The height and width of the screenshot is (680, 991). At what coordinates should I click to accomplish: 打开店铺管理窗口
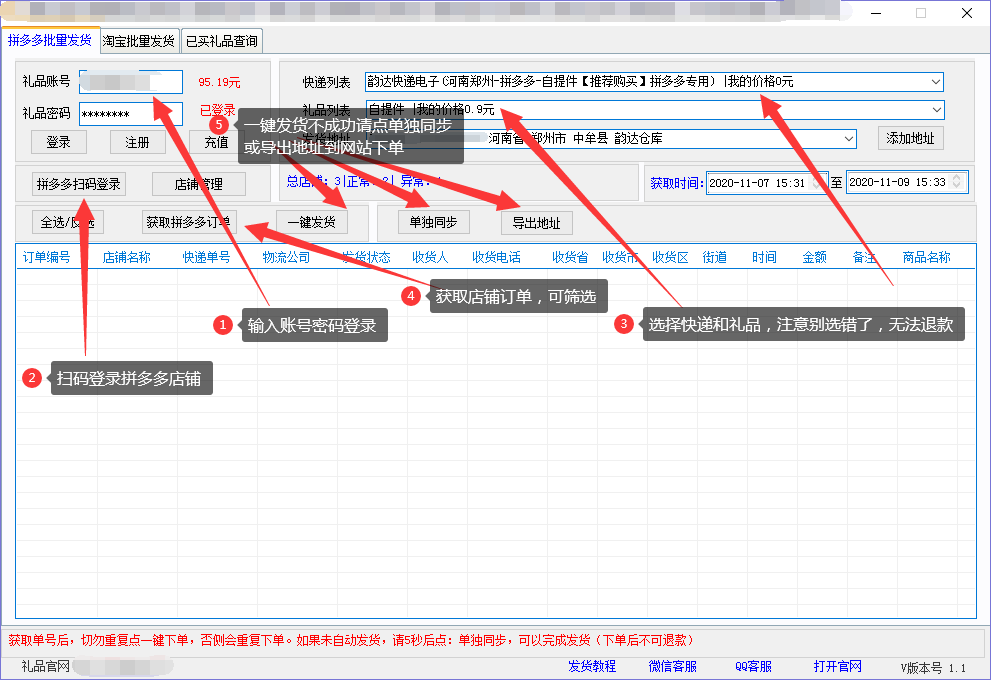(x=198, y=184)
